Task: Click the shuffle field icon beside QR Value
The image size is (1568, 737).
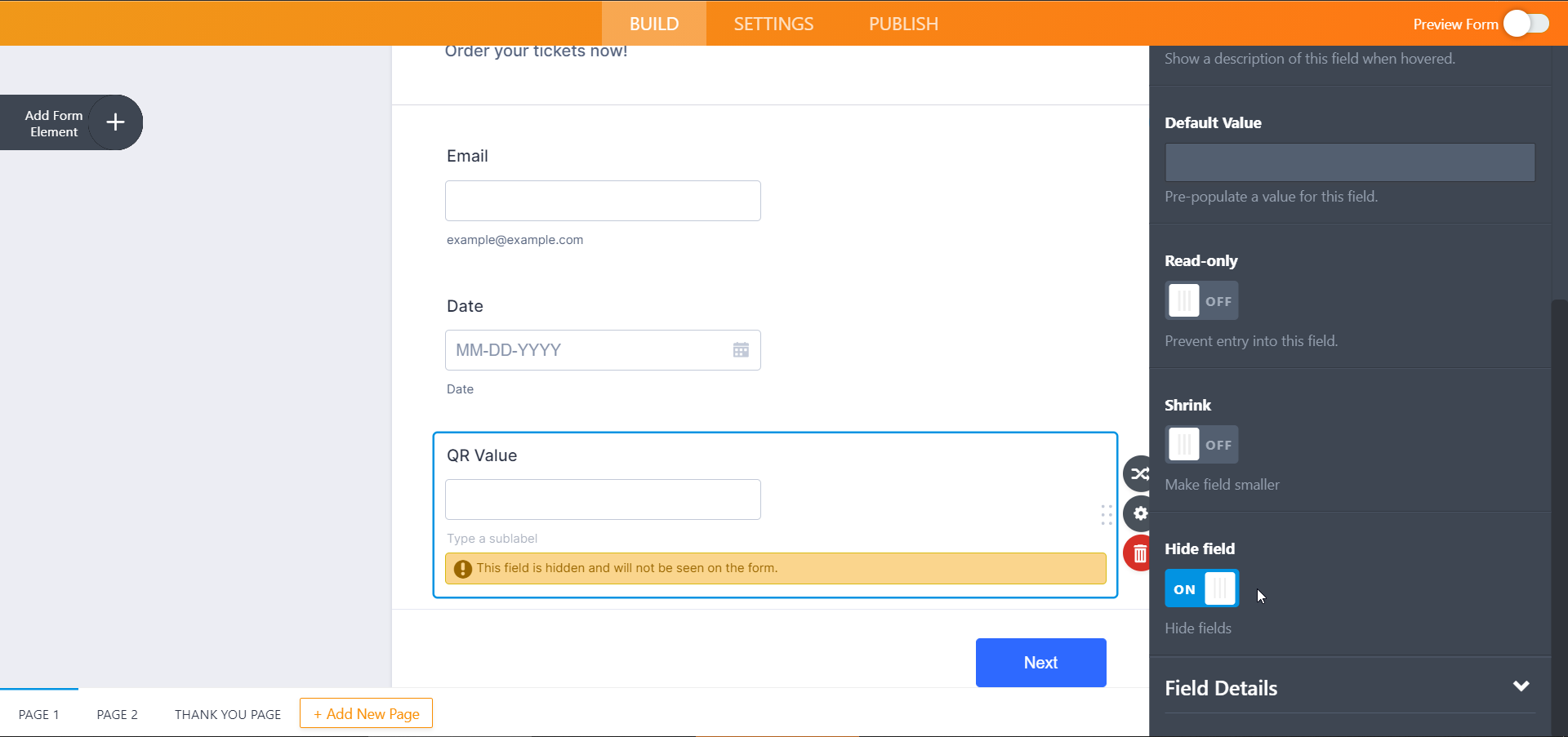Action: pyautogui.click(x=1140, y=473)
